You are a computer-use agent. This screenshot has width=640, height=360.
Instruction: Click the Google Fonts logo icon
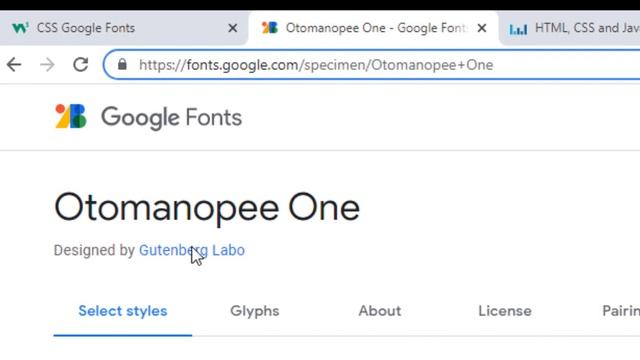(x=71, y=116)
